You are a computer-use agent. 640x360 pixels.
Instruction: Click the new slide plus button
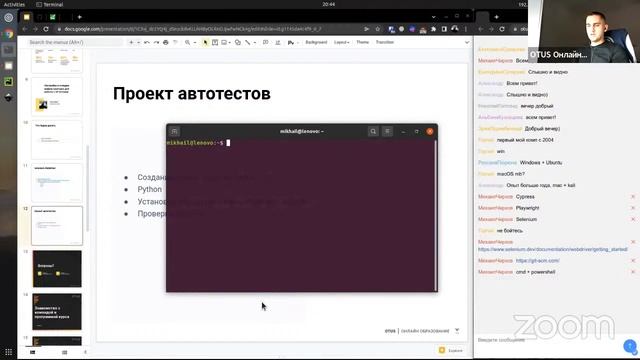tap(131, 42)
